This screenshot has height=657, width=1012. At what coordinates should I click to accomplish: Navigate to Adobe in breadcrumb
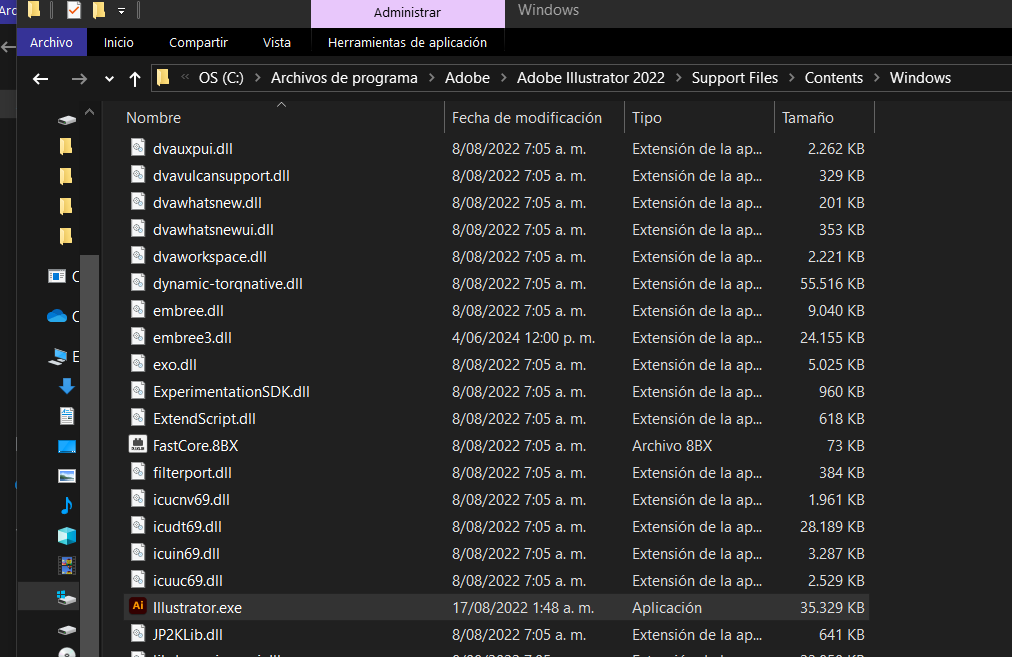(x=467, y=77)
